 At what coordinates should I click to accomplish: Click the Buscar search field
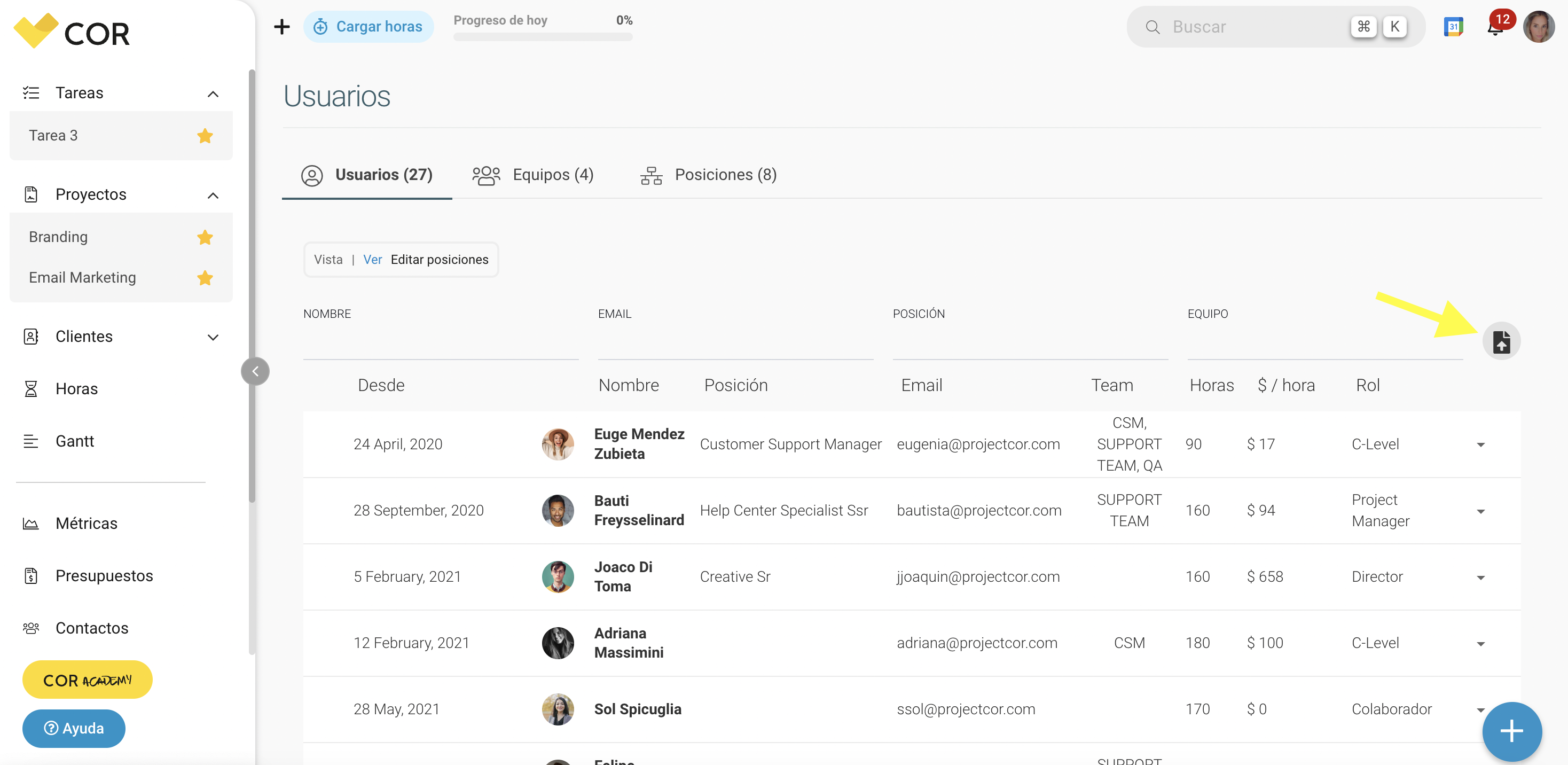pos(1276,27)
